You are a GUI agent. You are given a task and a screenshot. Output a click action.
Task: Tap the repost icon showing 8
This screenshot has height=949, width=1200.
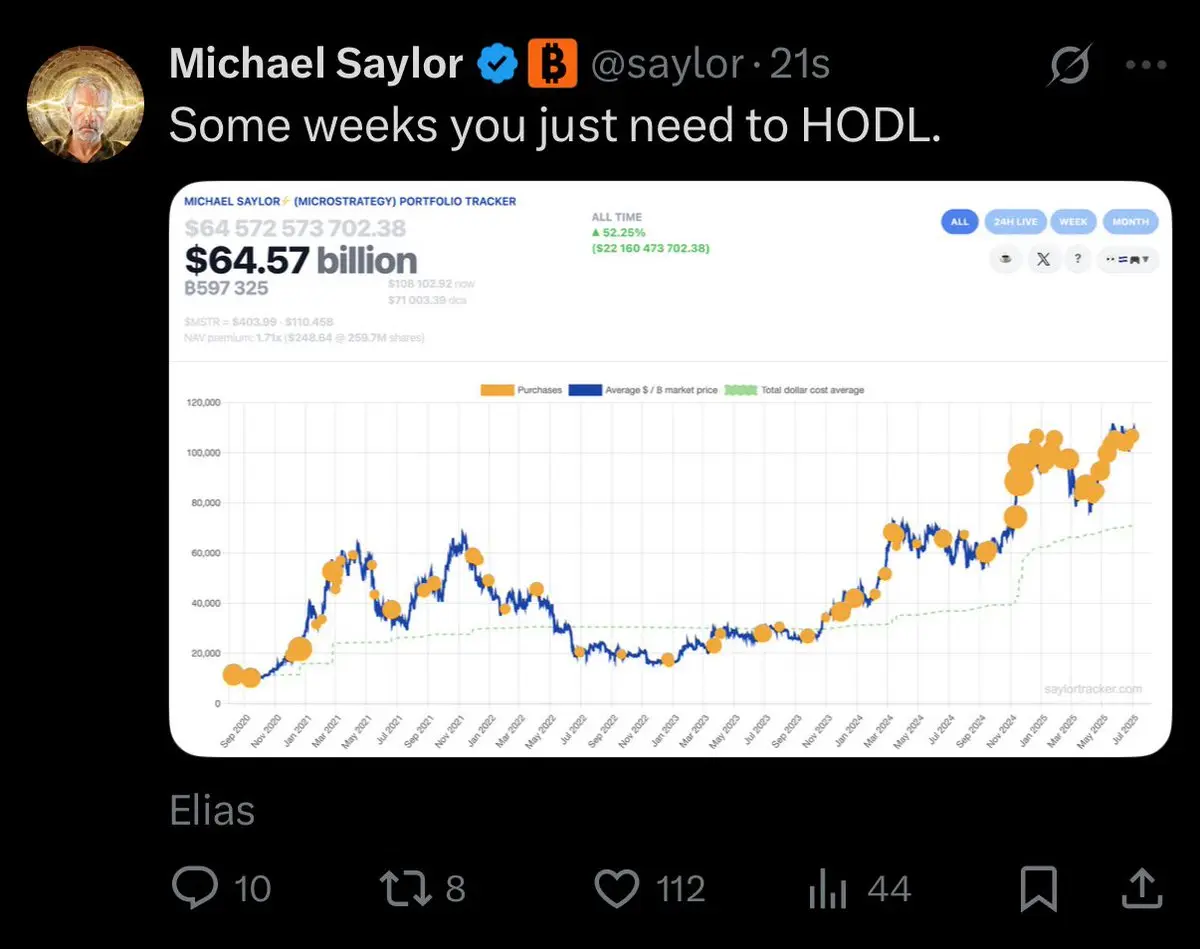(x=401, y=888)
